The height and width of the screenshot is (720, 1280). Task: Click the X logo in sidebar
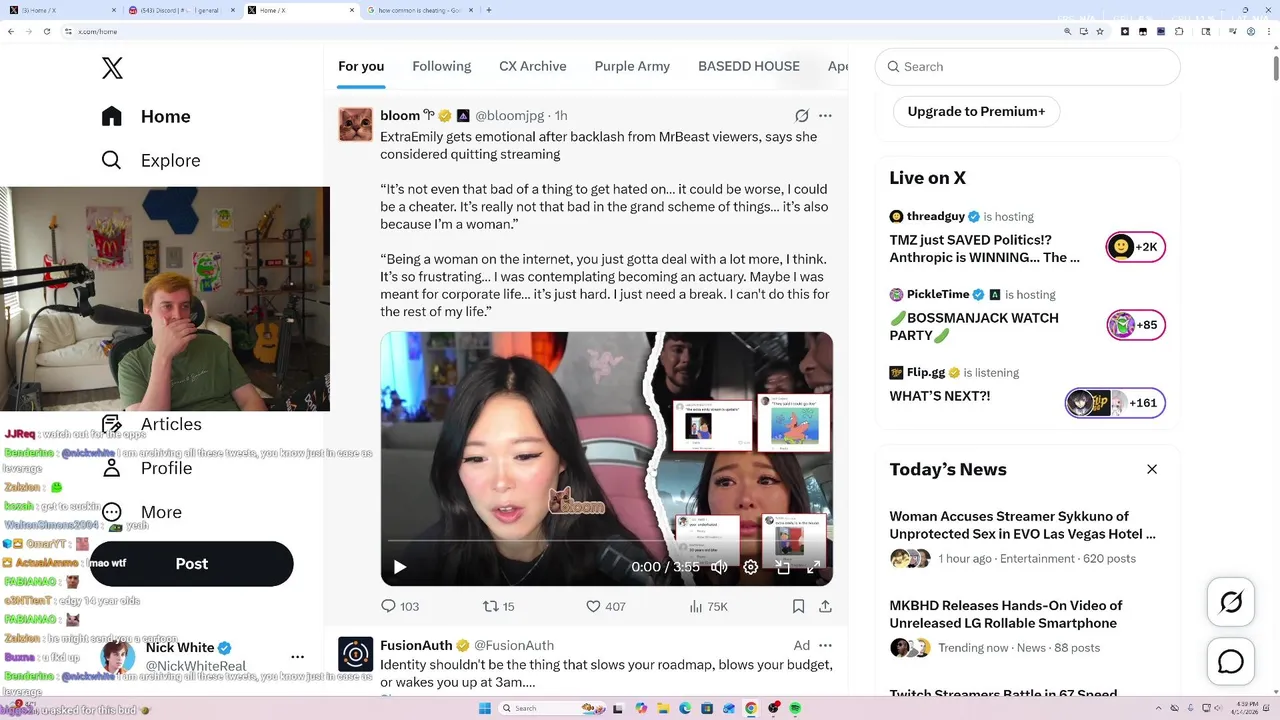click(x=112, y=68)
